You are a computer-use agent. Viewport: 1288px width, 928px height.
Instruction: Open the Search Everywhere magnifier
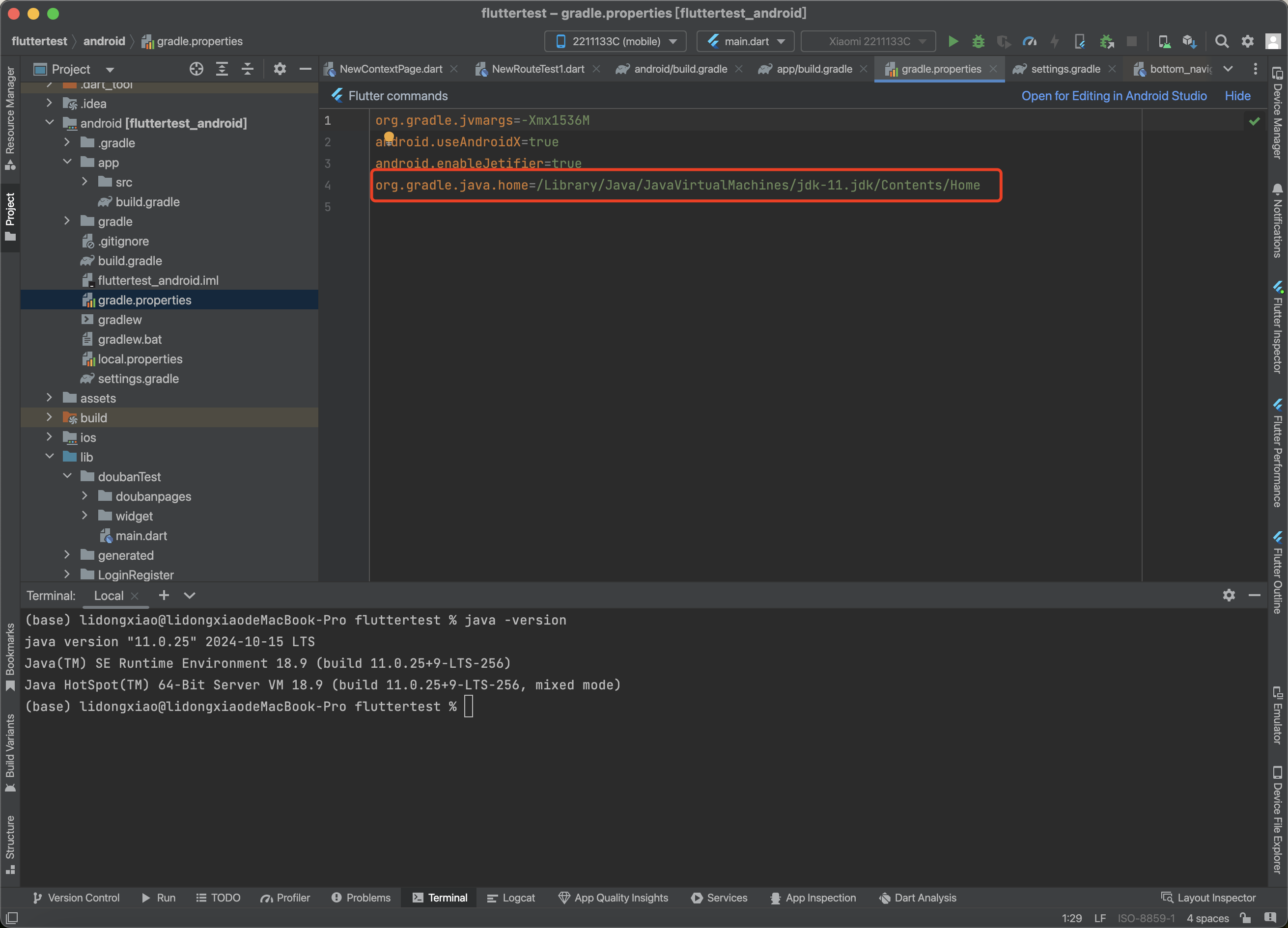tap(1222, 41)
